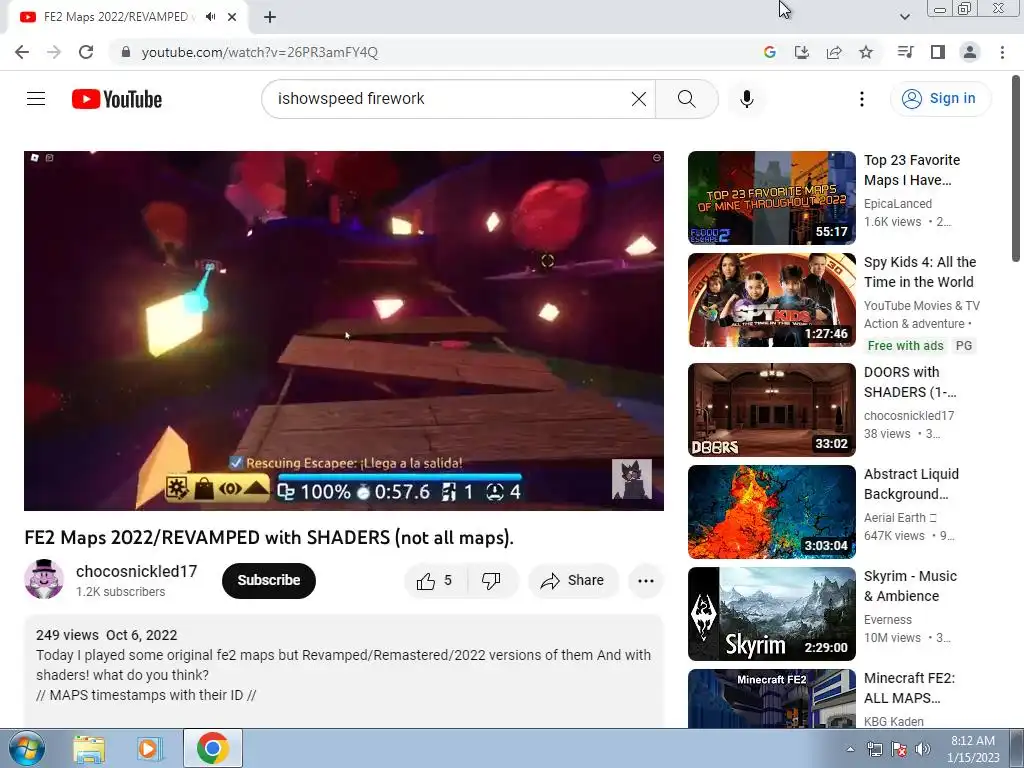Close the FE2 Maps tab
The width and height of the screenshot is (1024, 768).
coord(232,17)
